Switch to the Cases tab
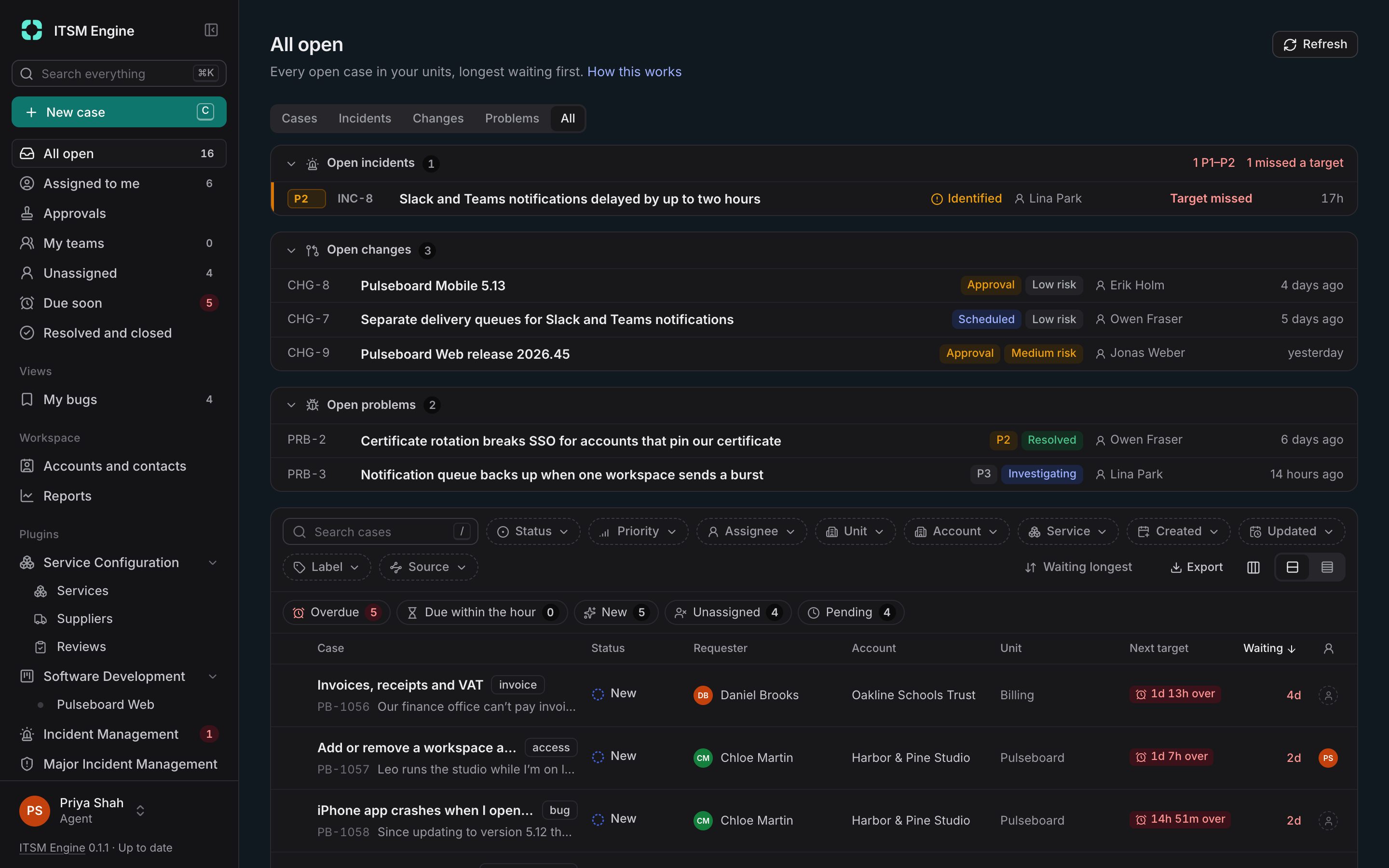This screenshot has width=1389, height=868. pyautogui.click(x=299, y=118)
